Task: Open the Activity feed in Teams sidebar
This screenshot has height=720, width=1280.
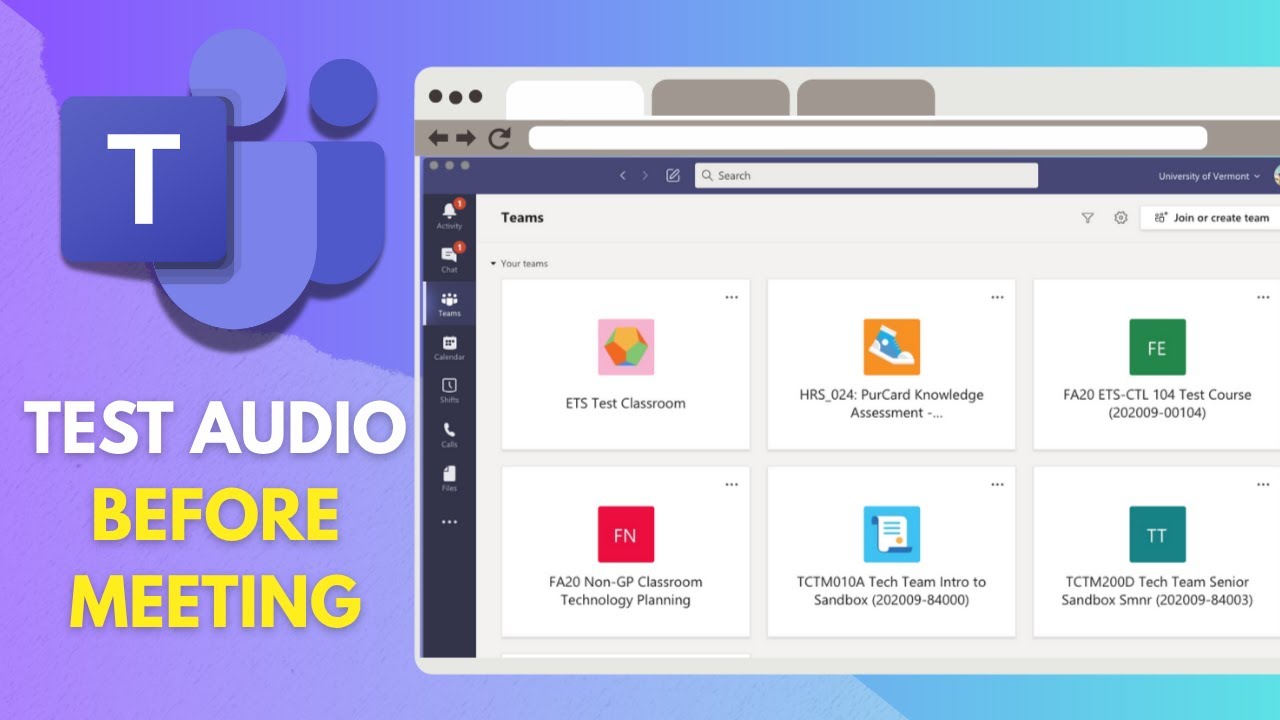Action: [449, 214]
